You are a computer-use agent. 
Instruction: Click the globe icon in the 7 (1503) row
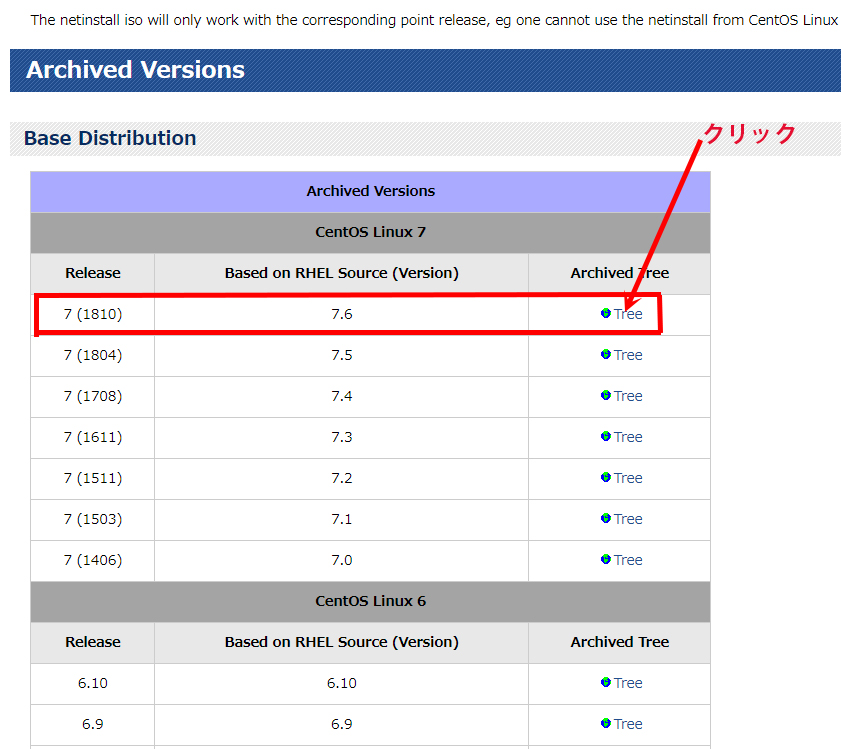pos(606,518)
